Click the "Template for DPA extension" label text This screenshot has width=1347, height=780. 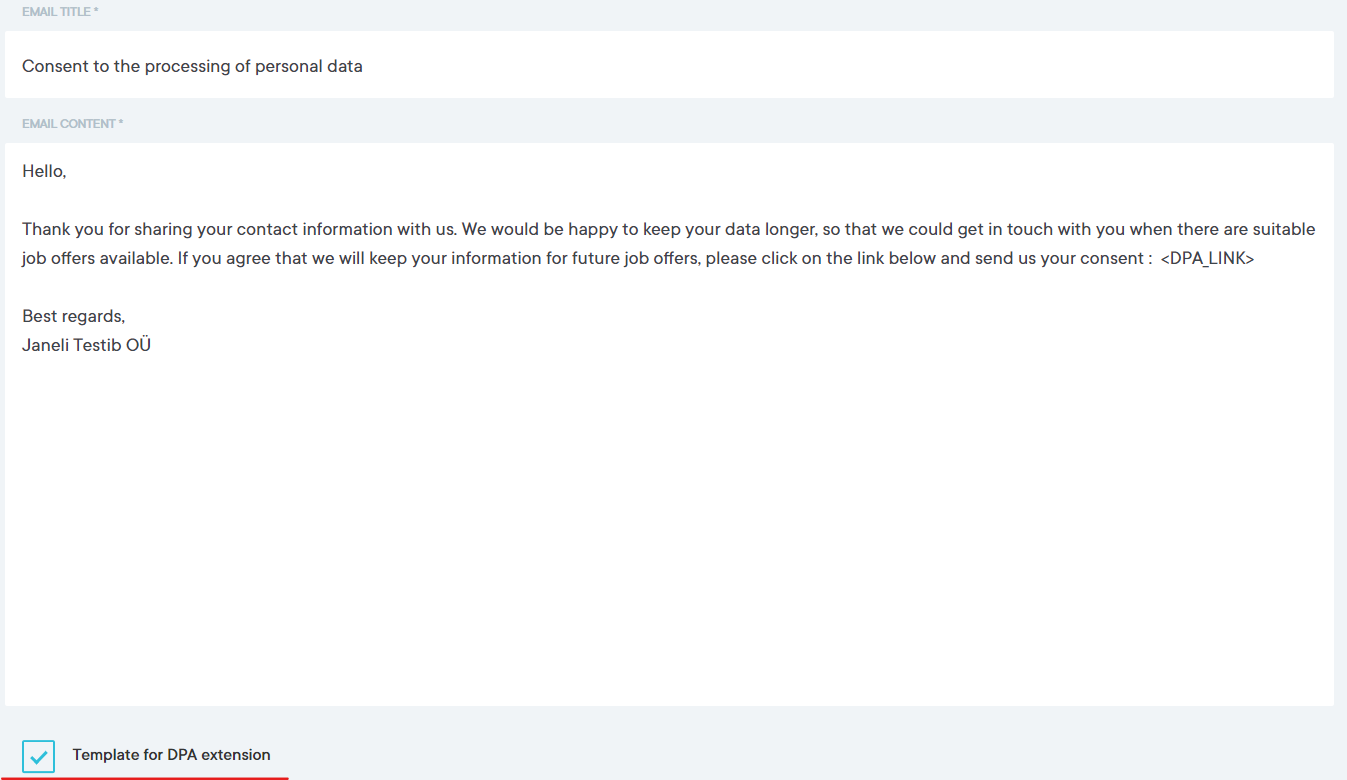[171, 755]
